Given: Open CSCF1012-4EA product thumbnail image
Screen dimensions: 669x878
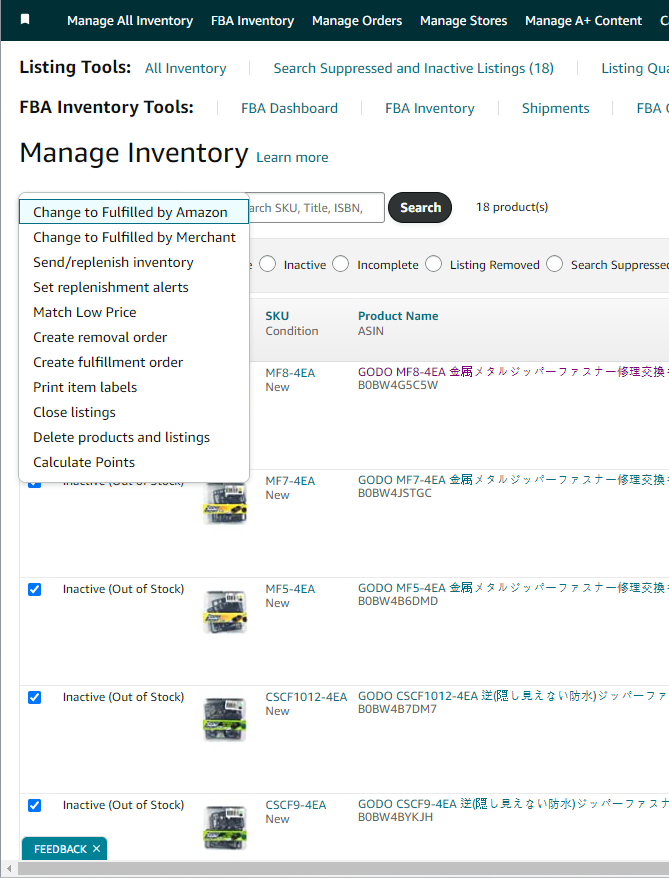Looking at the screenshot, I should 225,720.
